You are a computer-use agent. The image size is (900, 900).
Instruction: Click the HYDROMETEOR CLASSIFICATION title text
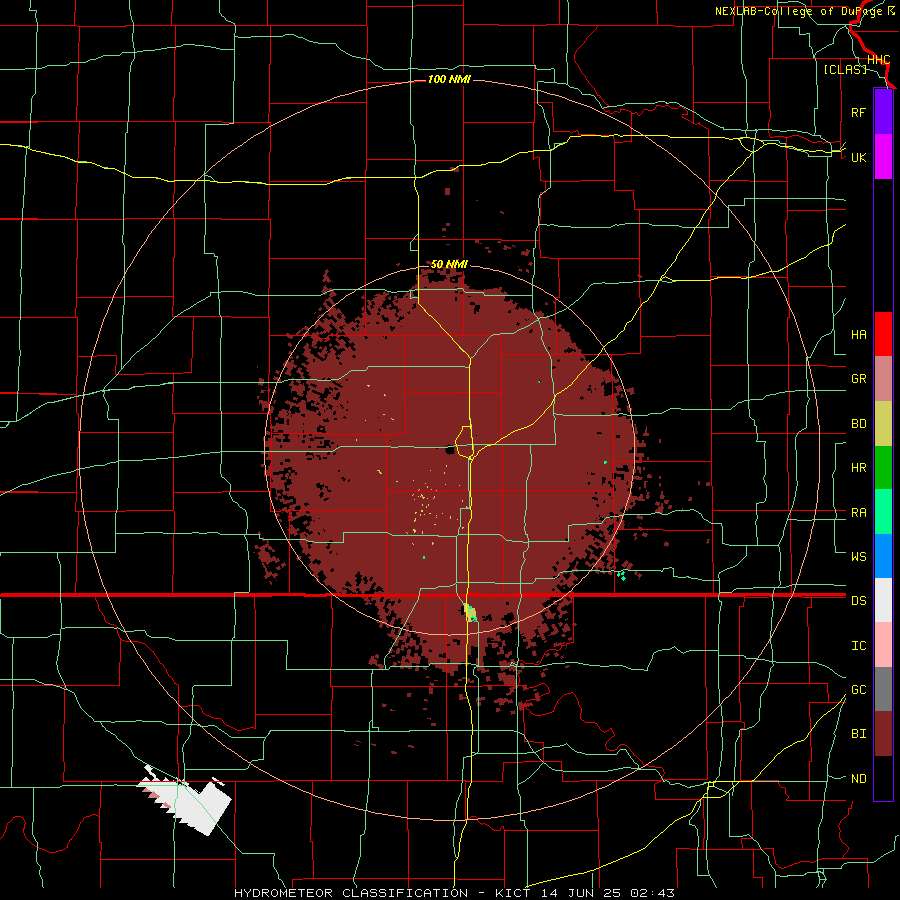pos(351,893)
